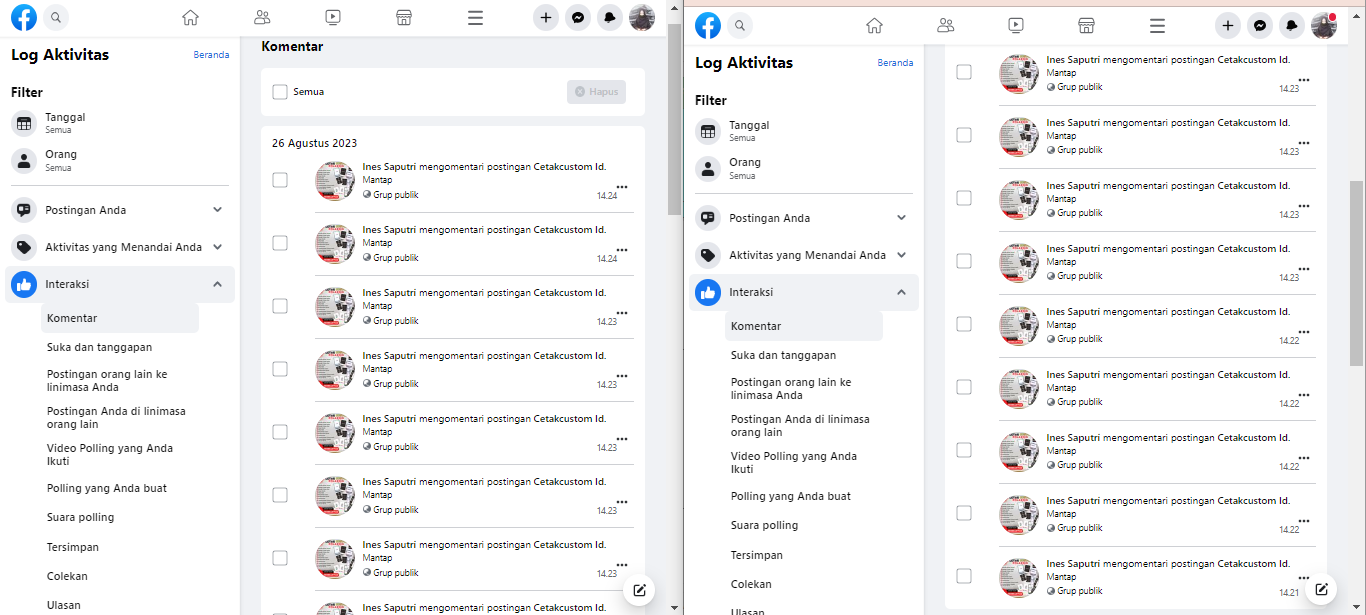Click Beranda link in left window

pyautogui.click(x=211, y=55)
